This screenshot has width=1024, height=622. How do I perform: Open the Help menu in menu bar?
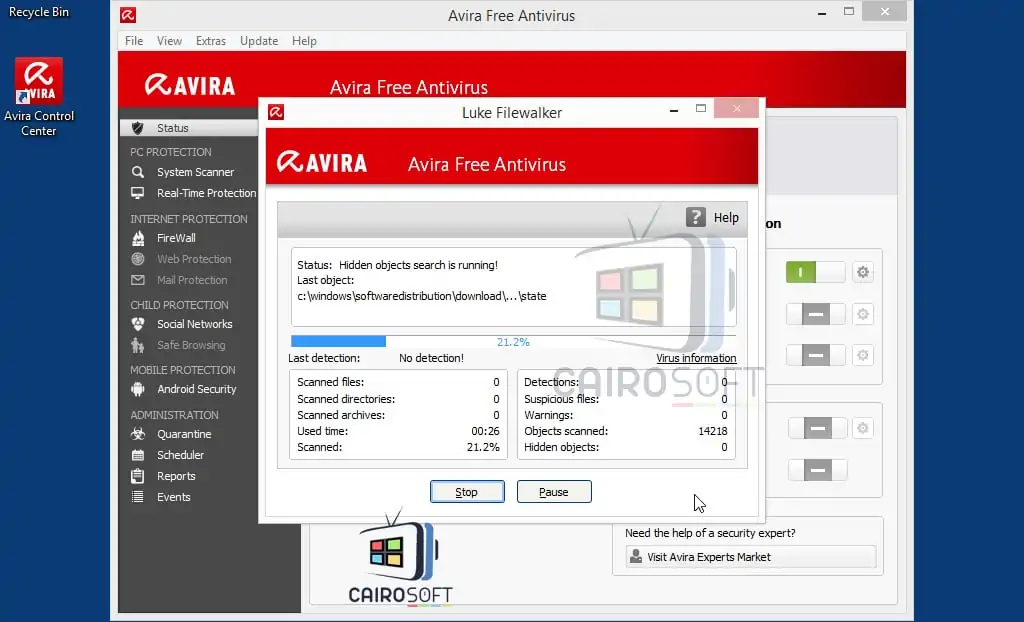pyautogui.click(x=304, y=41)
